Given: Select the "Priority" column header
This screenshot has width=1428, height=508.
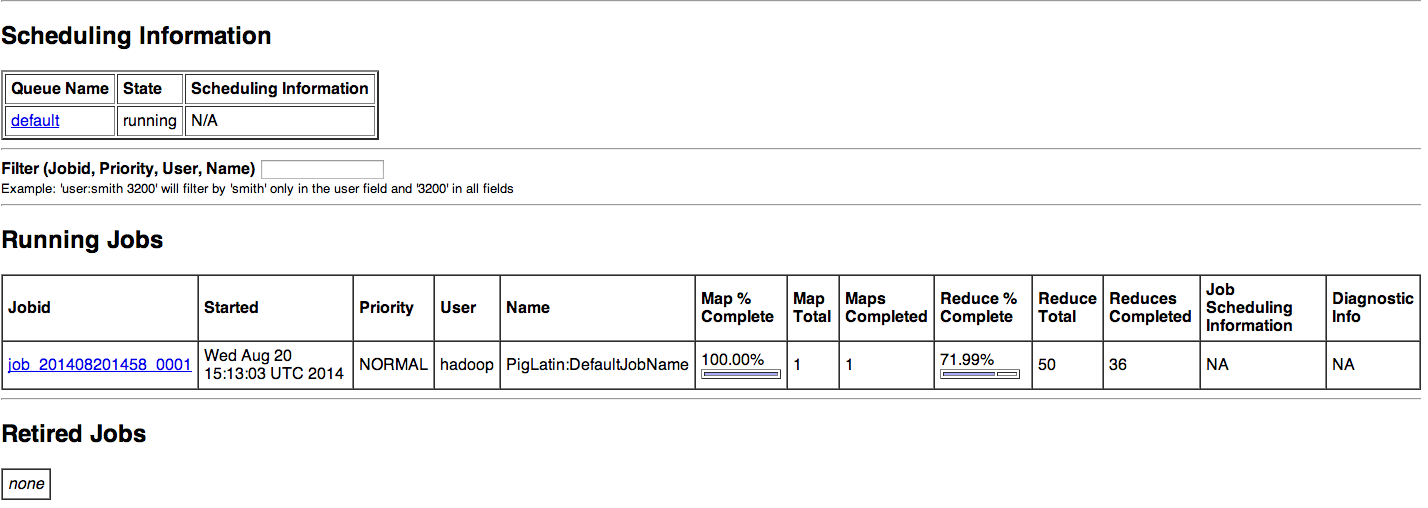Looking at the screenshot, I should point(386,308).
